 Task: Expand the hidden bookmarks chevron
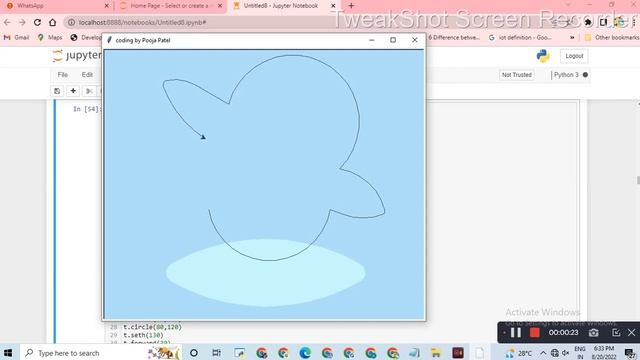click(572, 37)
